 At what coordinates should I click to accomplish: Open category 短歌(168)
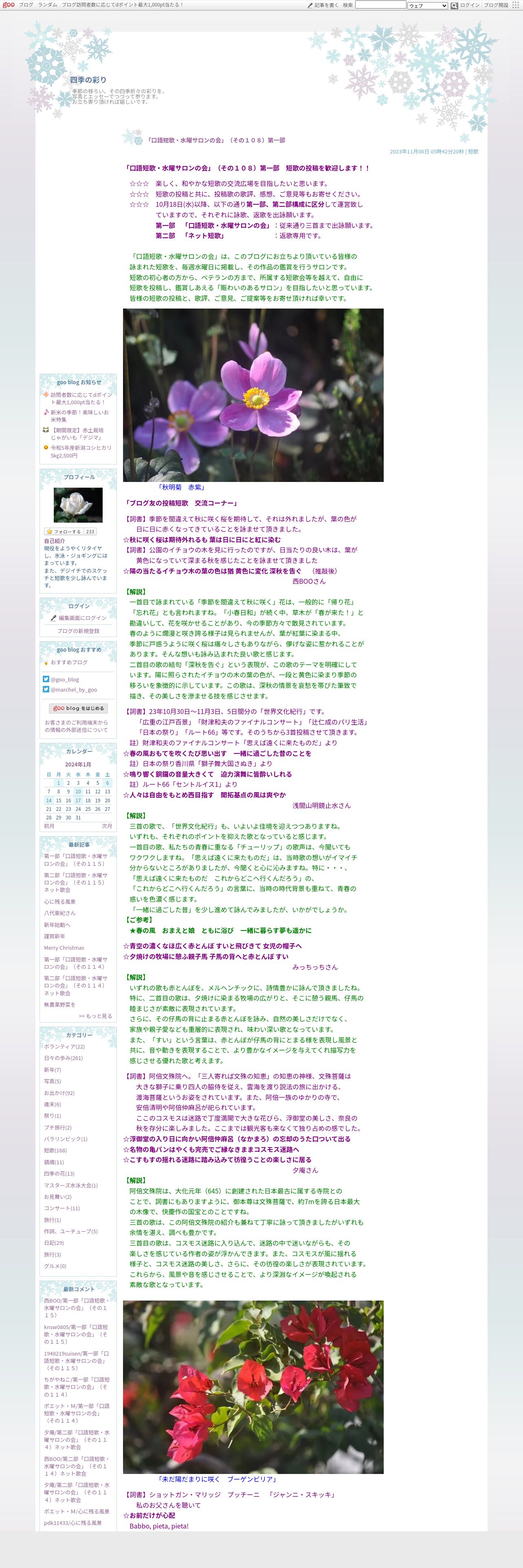pyautogui.click(x=55, y=1150)
